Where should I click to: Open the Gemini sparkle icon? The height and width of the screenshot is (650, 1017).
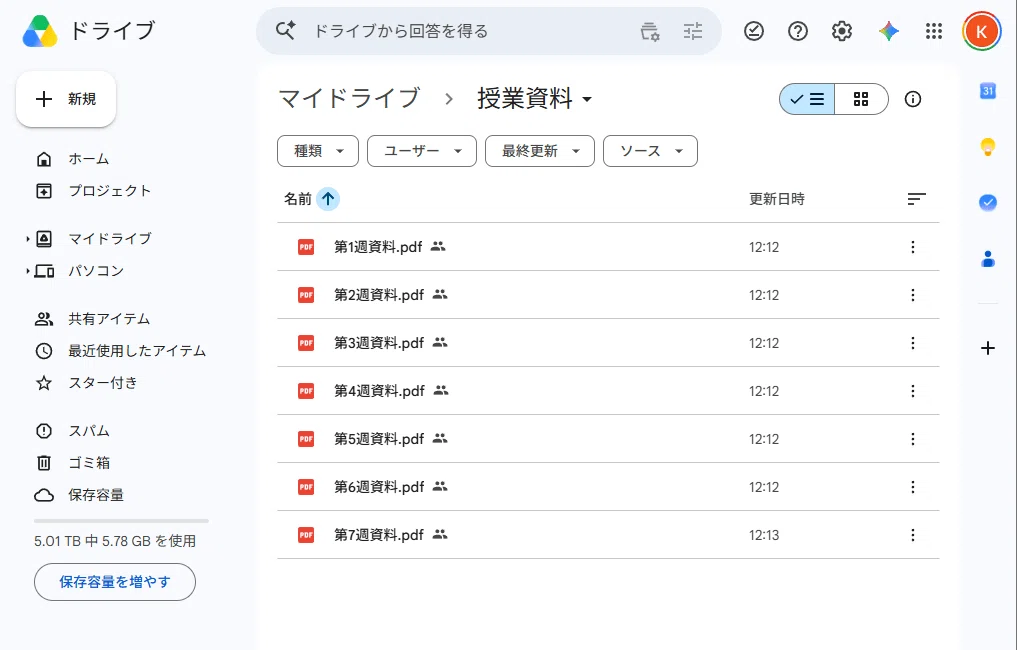[x=889, y=31]
